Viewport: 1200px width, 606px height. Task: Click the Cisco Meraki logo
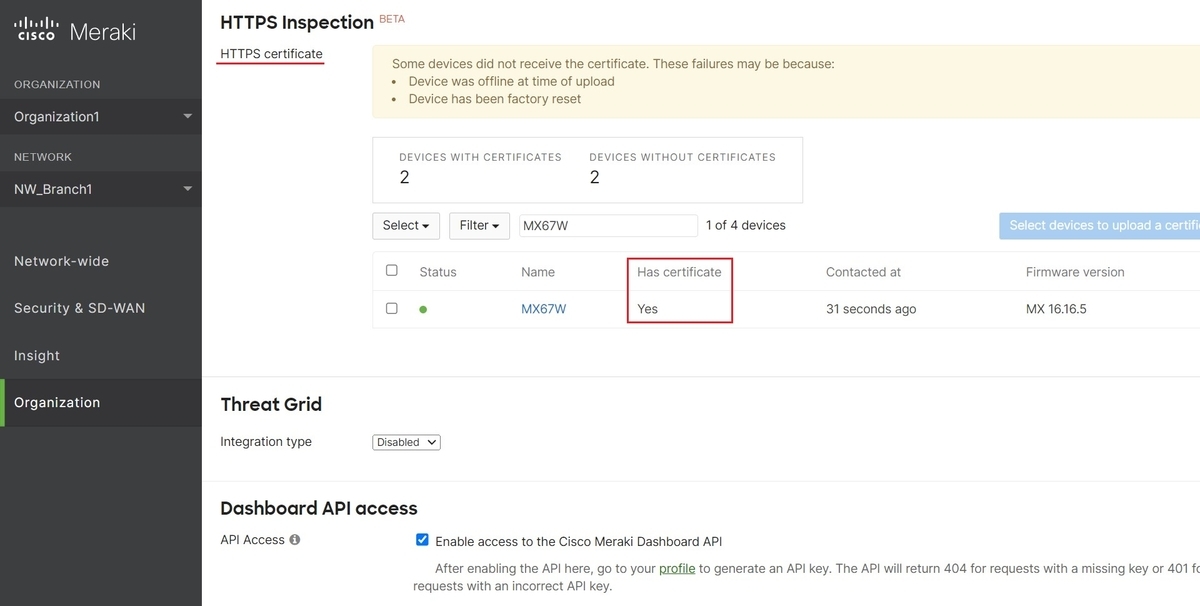75,31
